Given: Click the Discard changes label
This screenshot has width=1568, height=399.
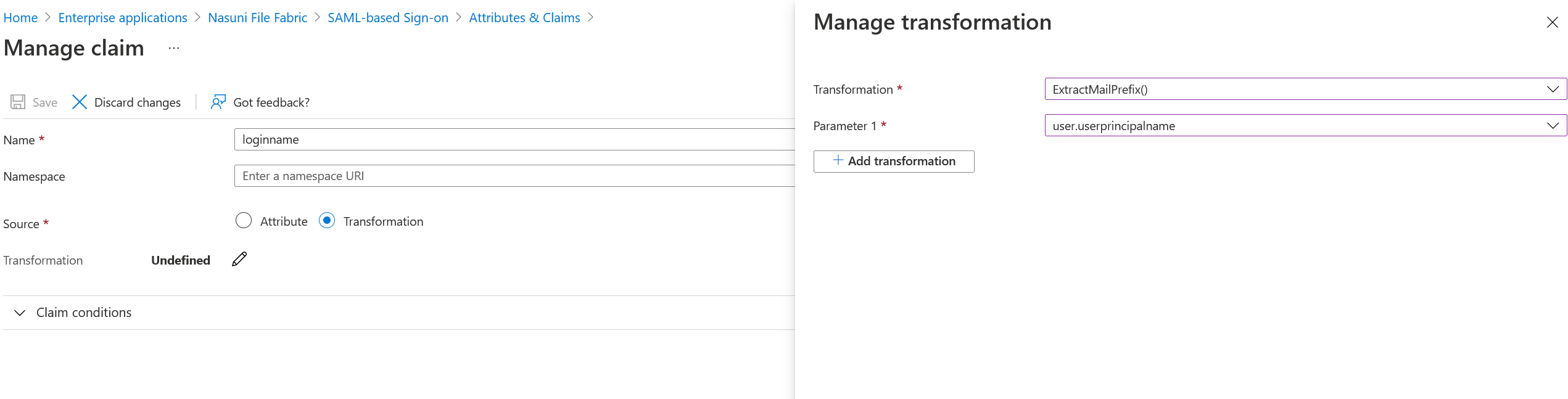Looking at the screenshot, I should [x=138, y=103].
